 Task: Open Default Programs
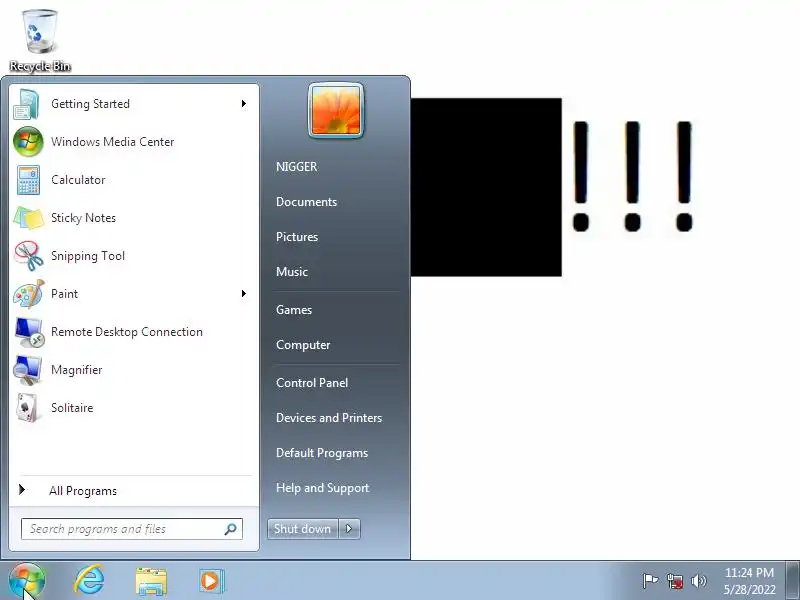pos(322,453)
